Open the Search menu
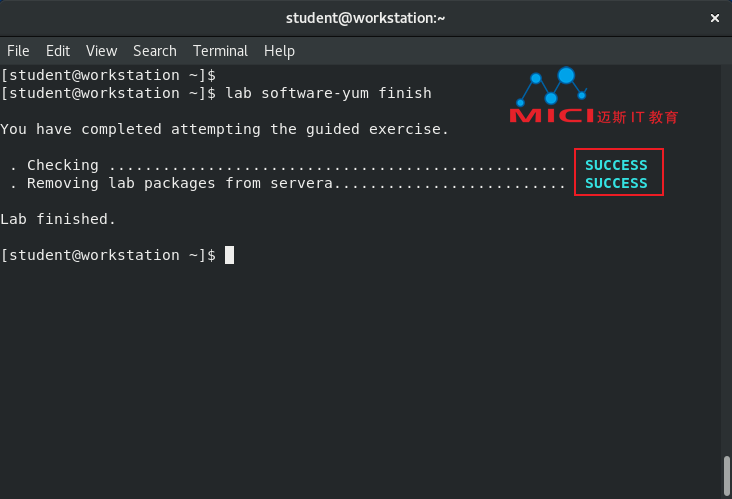 [x=155, y=51]
